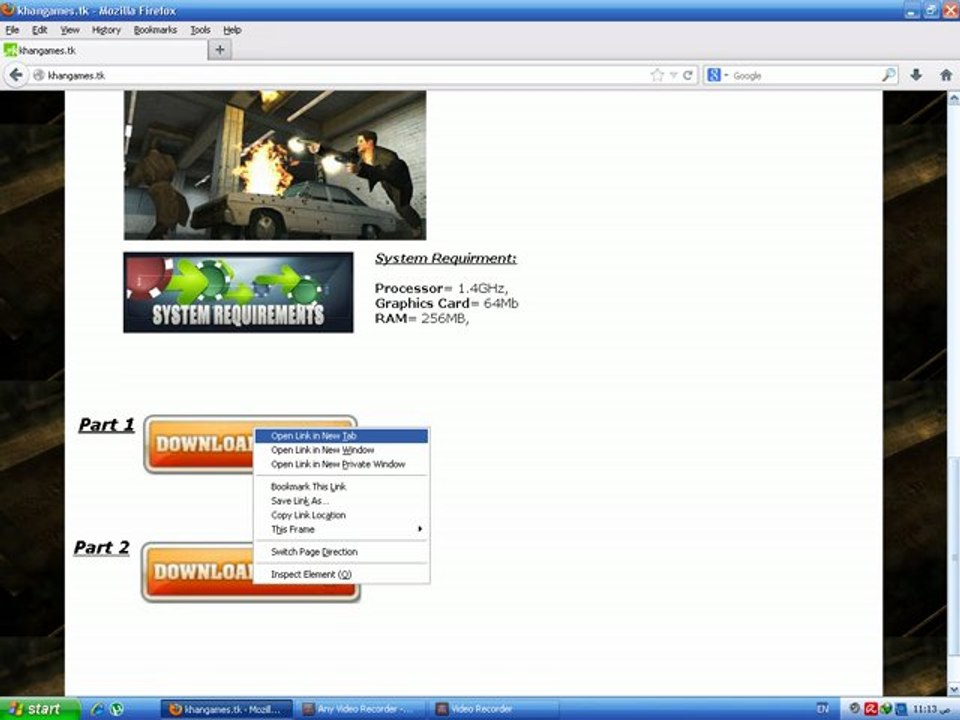The width and height of the screenshot is (960, 720).
Task: Click the System Requirment heading text
Action: (x=446, y=258)
